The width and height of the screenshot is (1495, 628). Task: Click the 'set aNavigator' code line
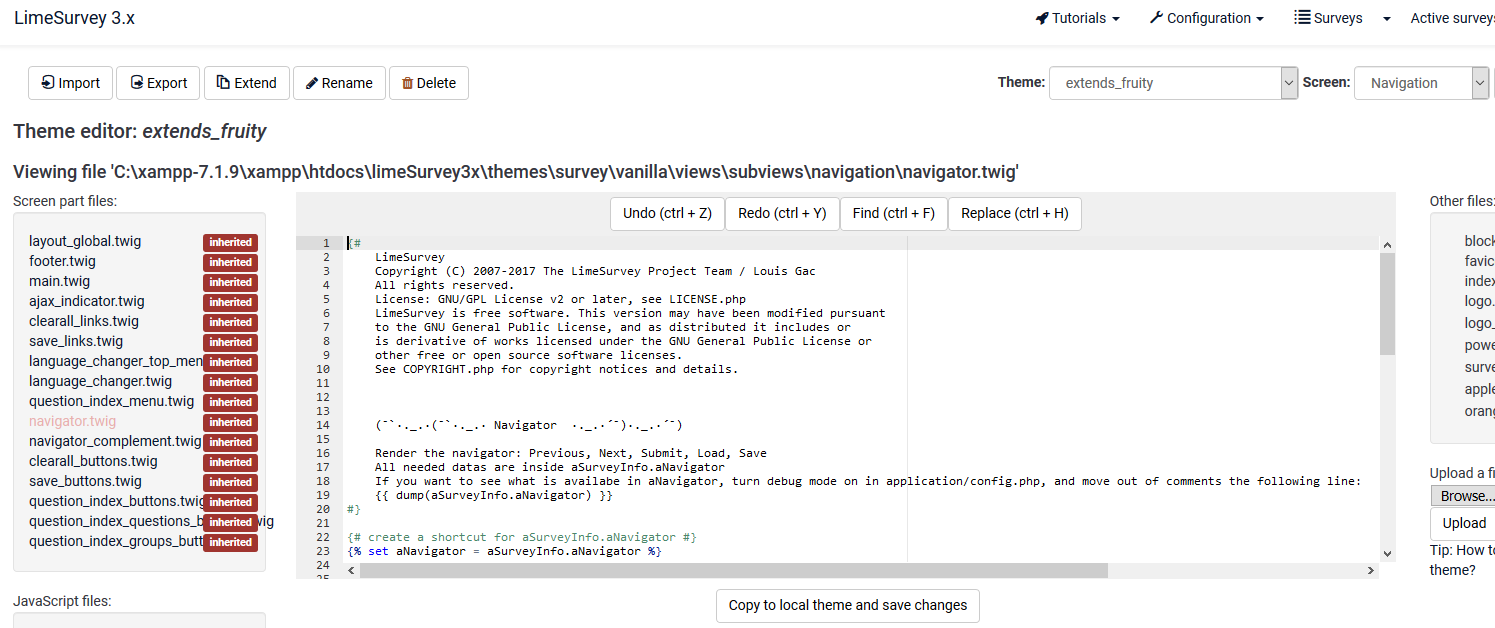pyautogui.click(x=504, y=551)
